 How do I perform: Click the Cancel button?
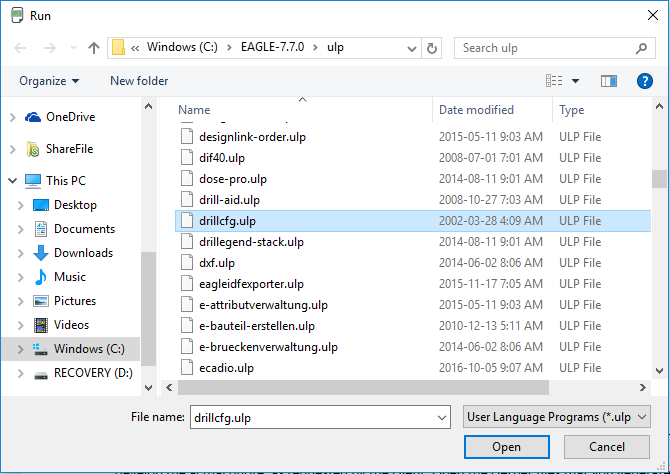(606, 447)
